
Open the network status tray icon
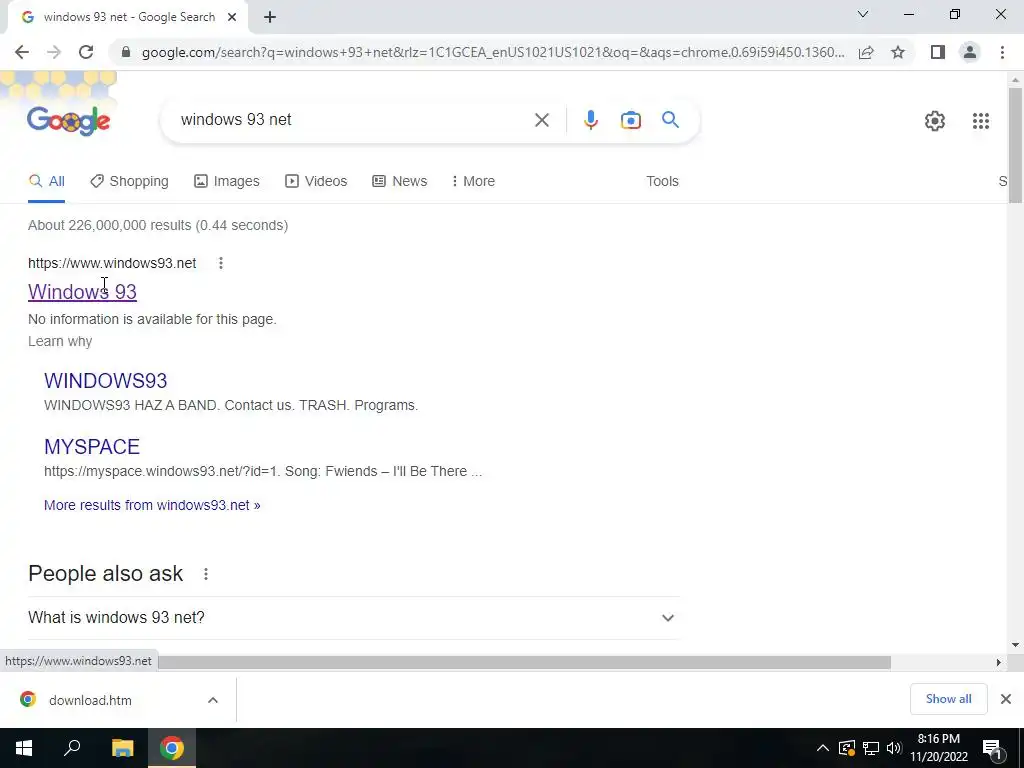point(871,748)
